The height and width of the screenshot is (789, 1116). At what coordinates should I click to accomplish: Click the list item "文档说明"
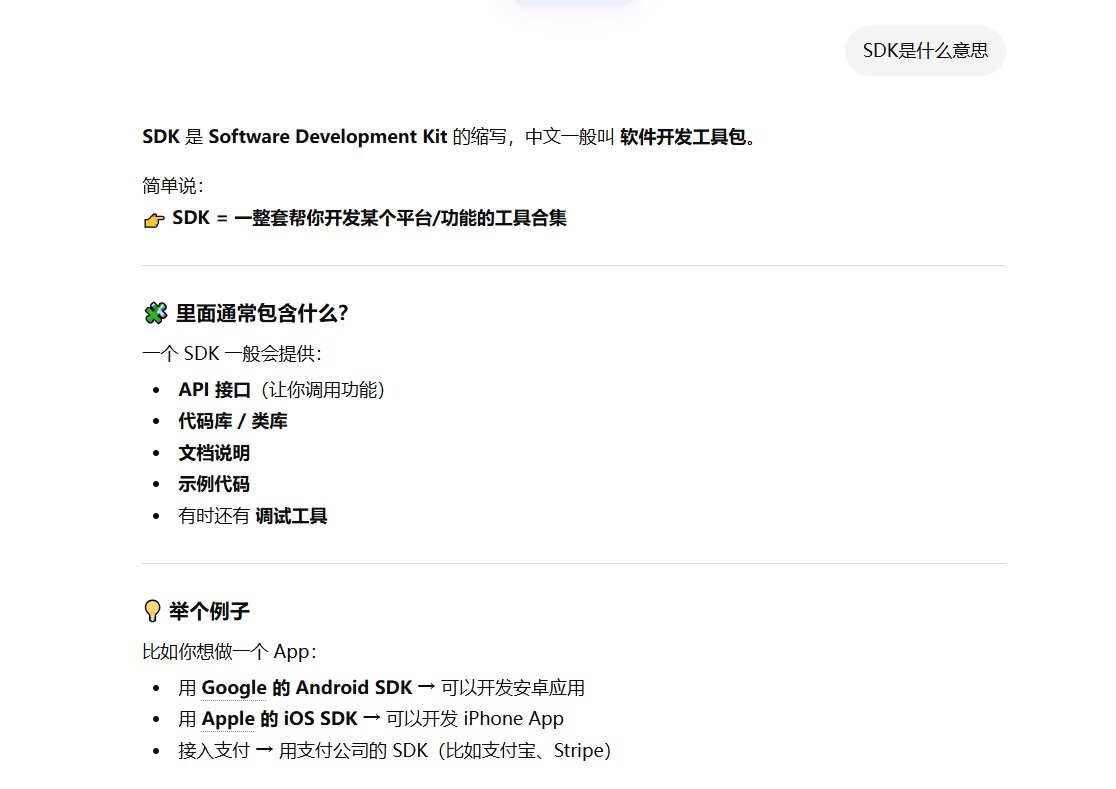pos(214,453)
